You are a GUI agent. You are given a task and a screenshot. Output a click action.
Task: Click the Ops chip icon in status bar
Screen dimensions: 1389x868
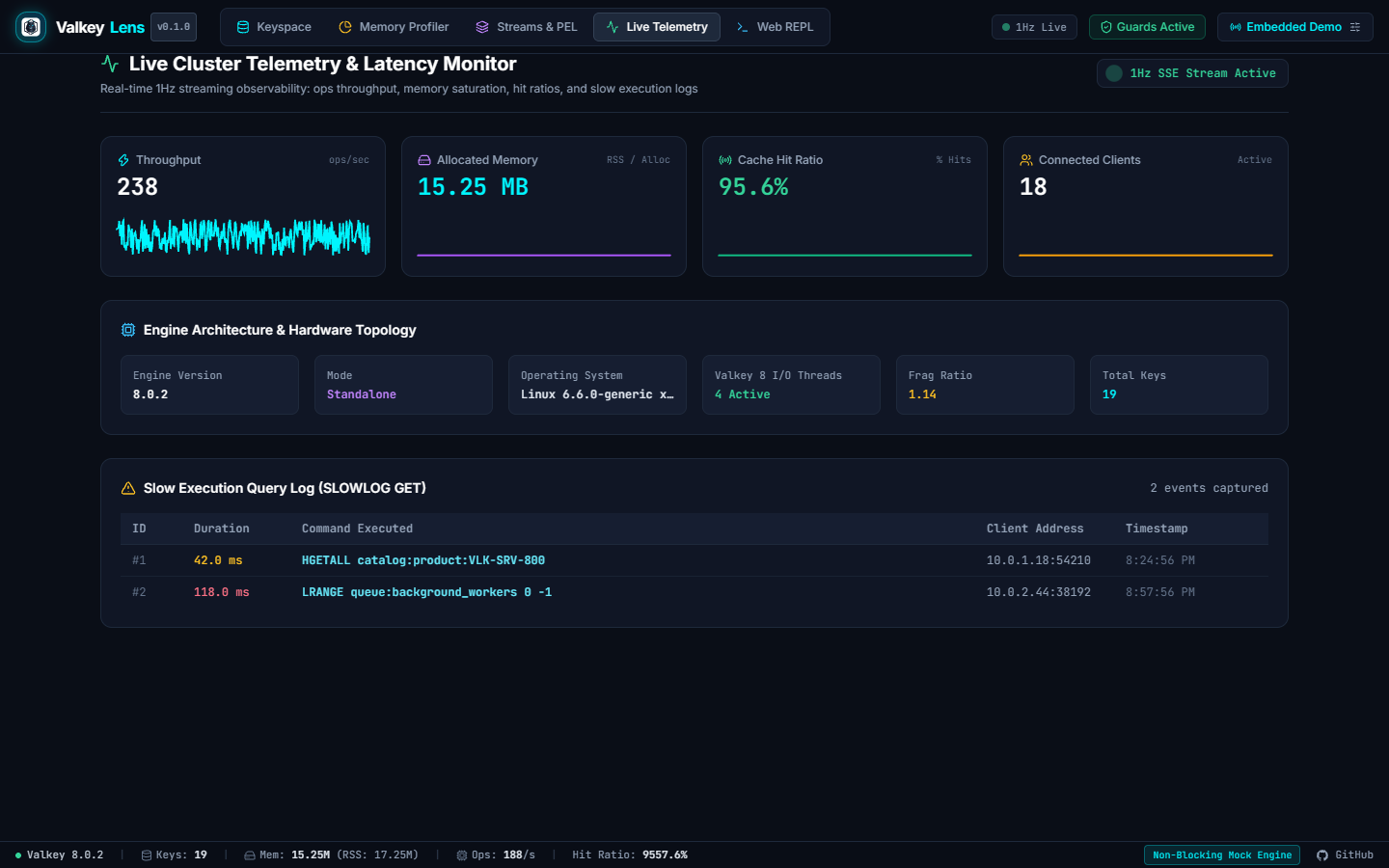click(x=462, y=855)
